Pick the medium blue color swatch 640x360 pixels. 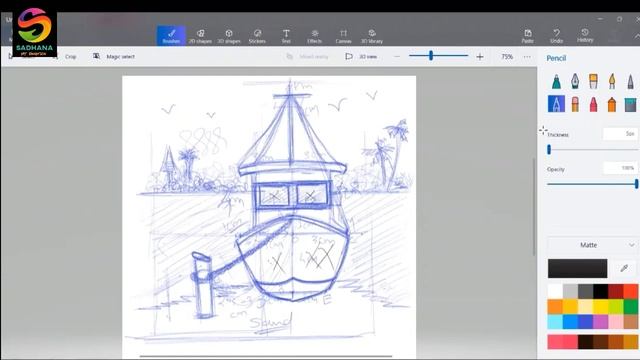coord(570,322)
